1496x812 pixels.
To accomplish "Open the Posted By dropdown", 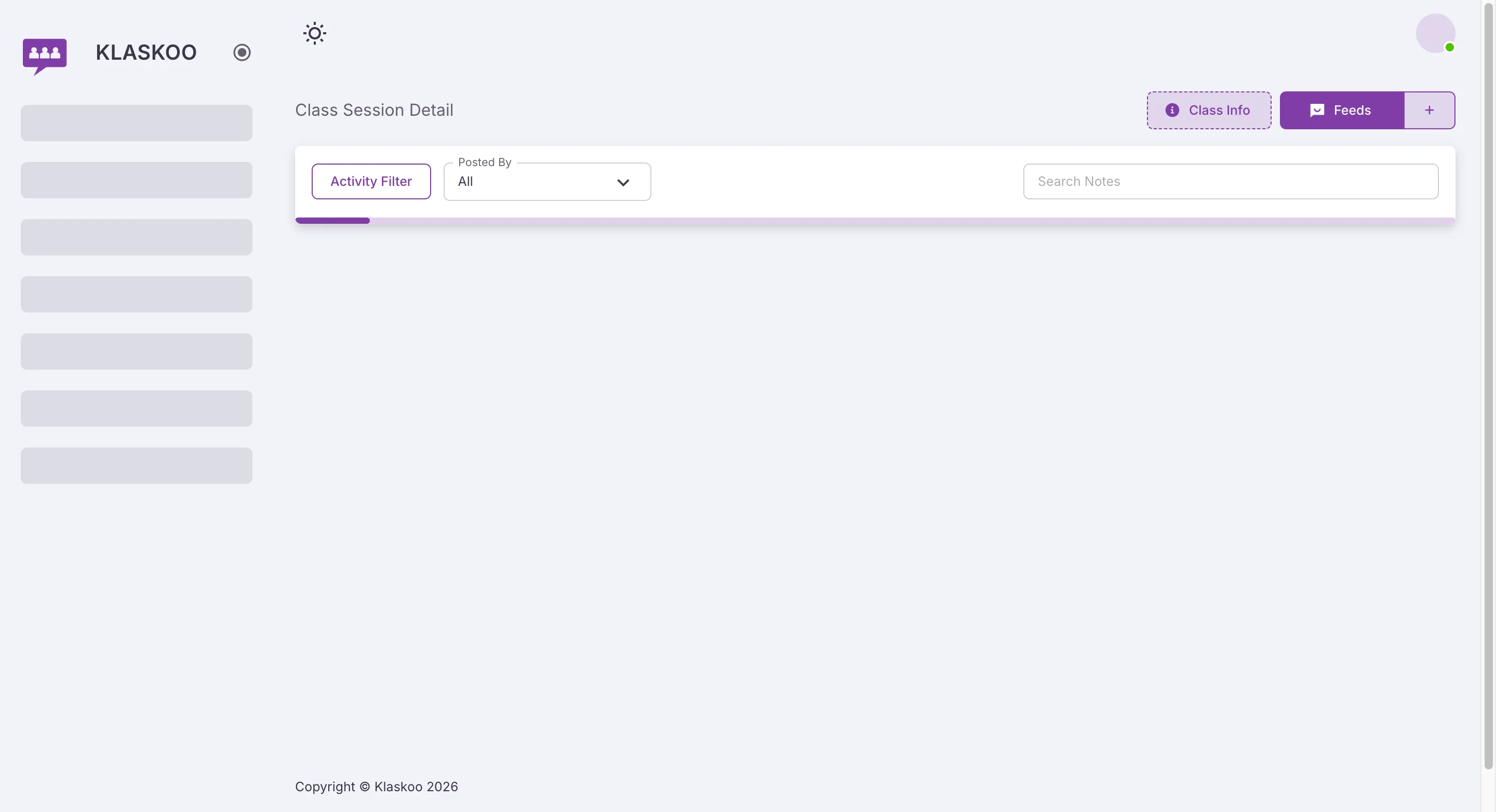I will 546,181.
